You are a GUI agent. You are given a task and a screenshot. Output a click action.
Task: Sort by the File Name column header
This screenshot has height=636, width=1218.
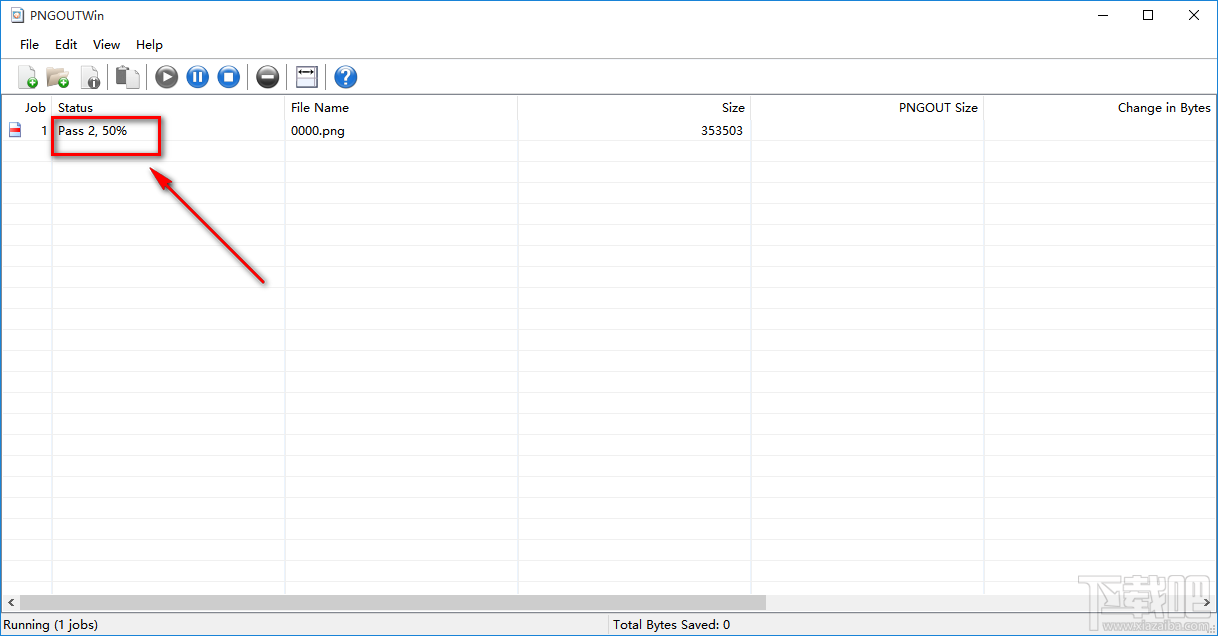[401, 108]
